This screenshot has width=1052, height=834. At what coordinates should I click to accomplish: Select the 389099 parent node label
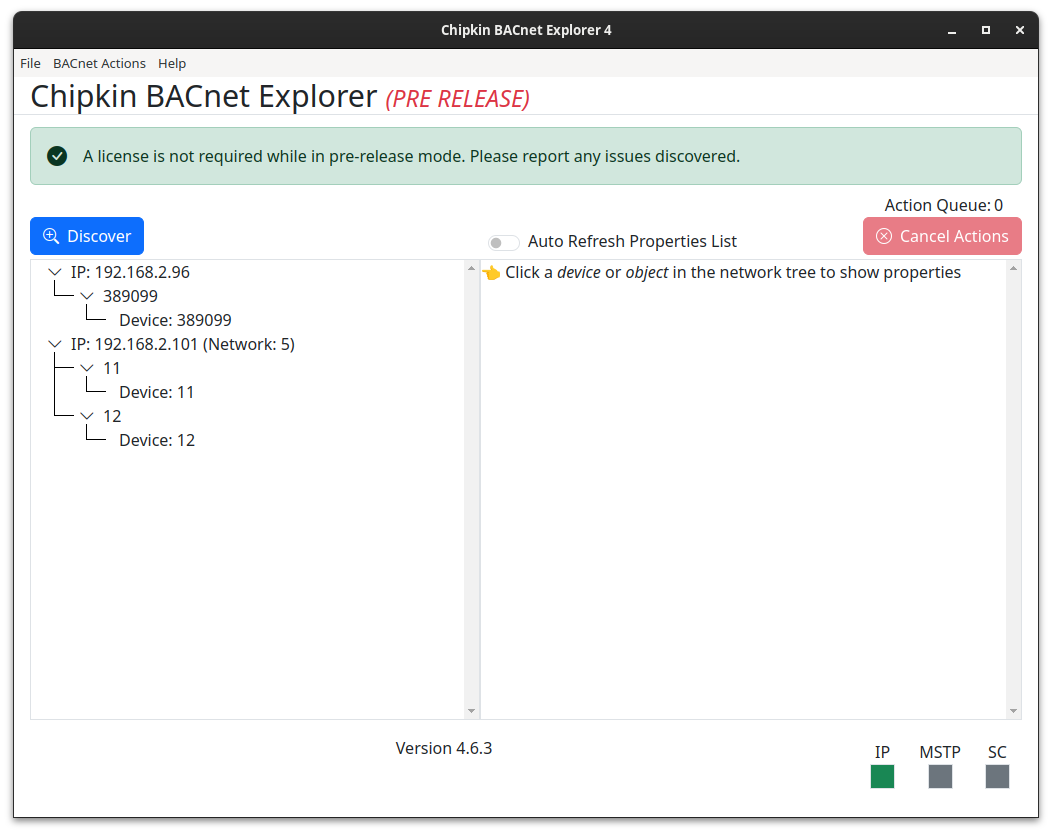point(130,296)
